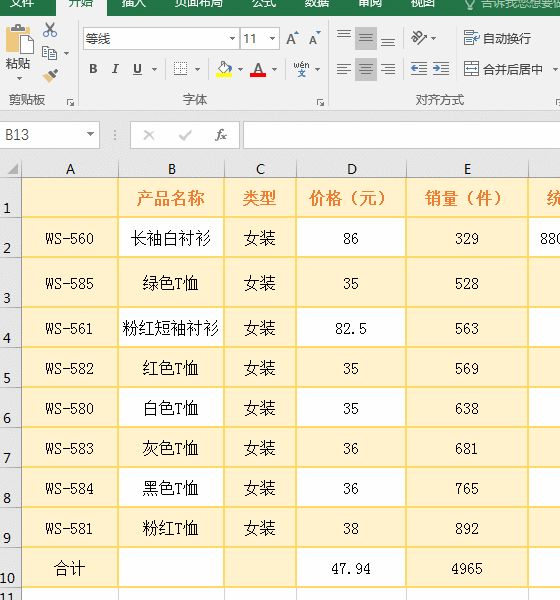
Task: Select cell 黑色T恤
Action: (x=171, y=488)
